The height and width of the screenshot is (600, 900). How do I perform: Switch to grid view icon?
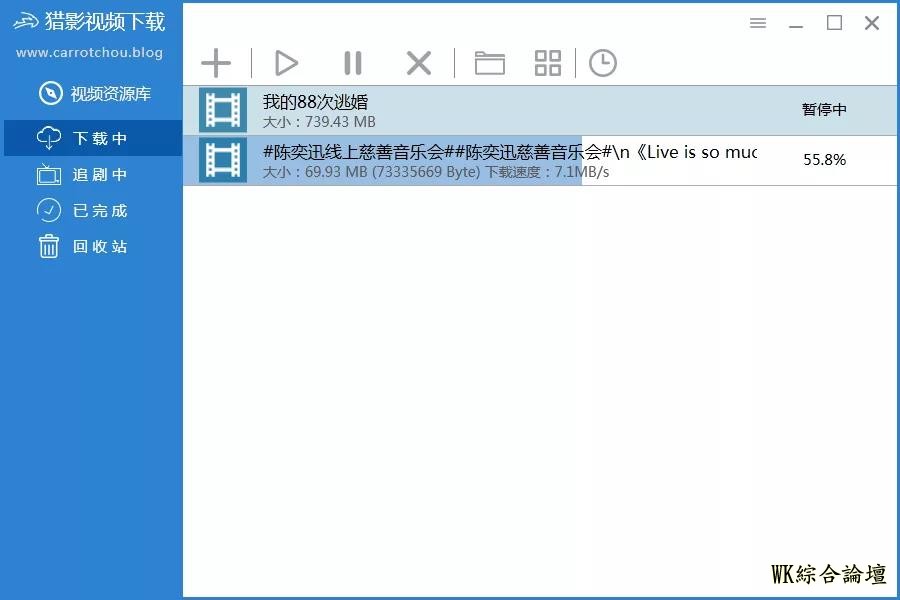tap(548, 64)
